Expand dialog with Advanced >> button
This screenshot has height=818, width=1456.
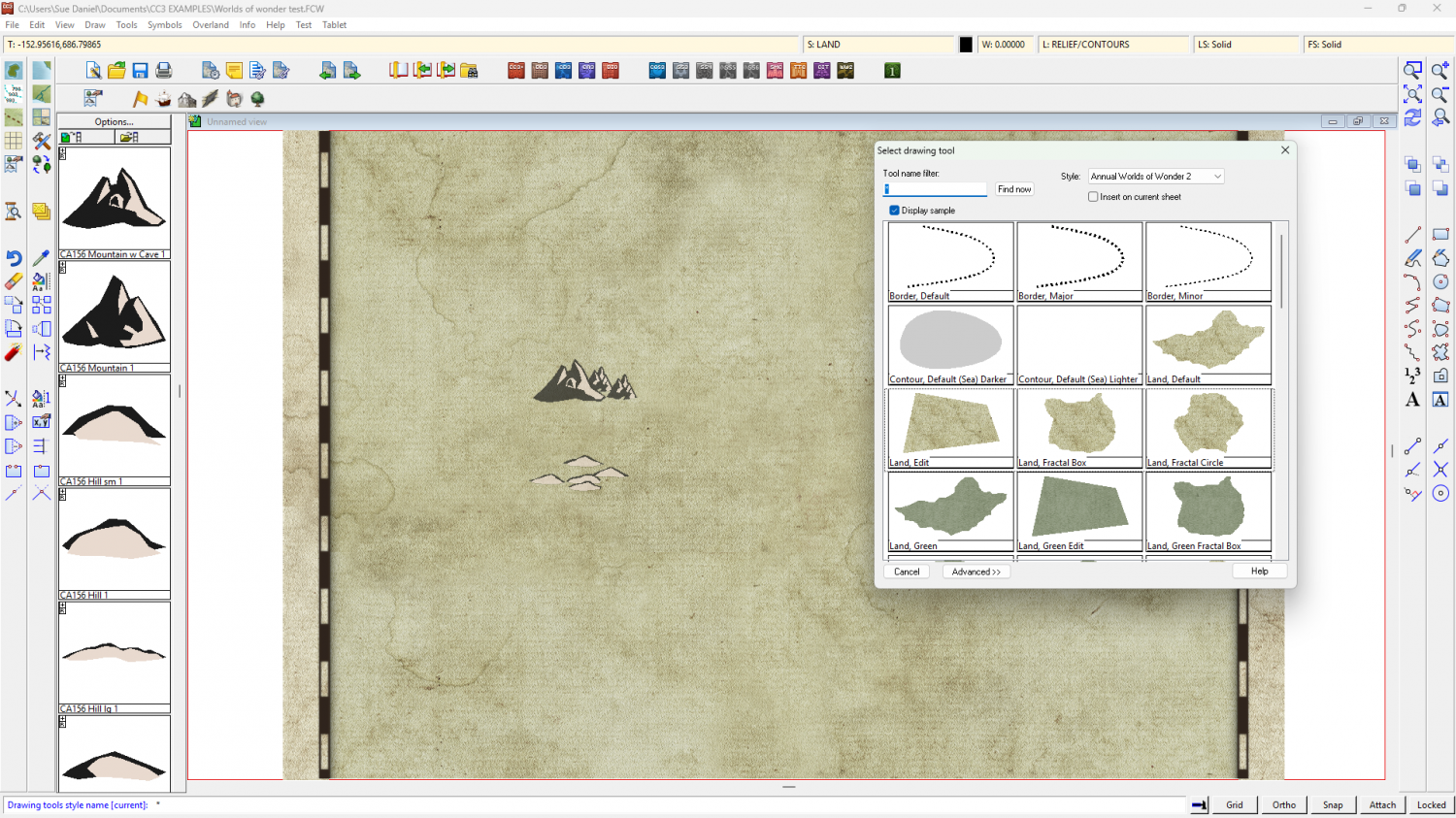pos(976,572)
